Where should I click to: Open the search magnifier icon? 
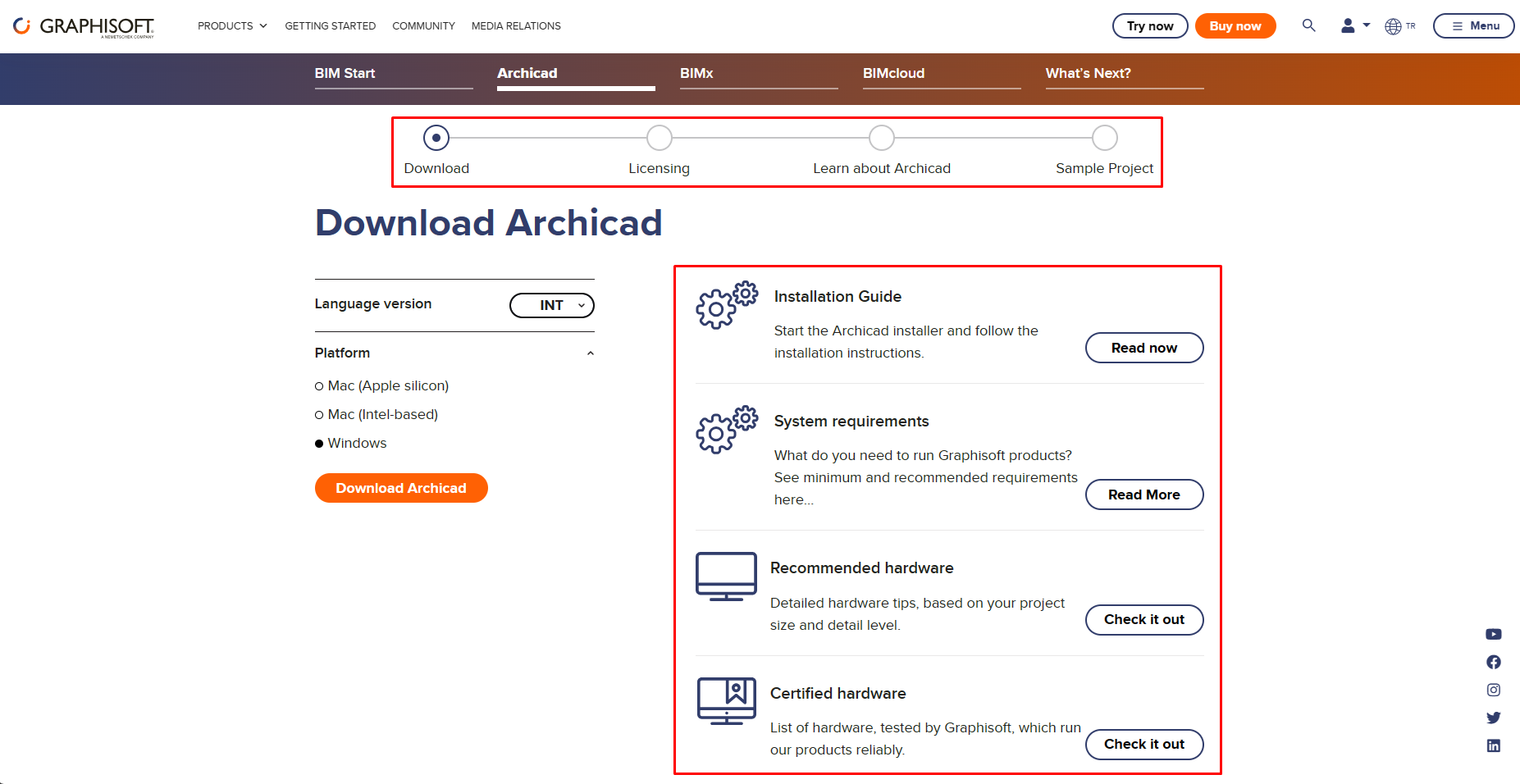click(1308, 25)
